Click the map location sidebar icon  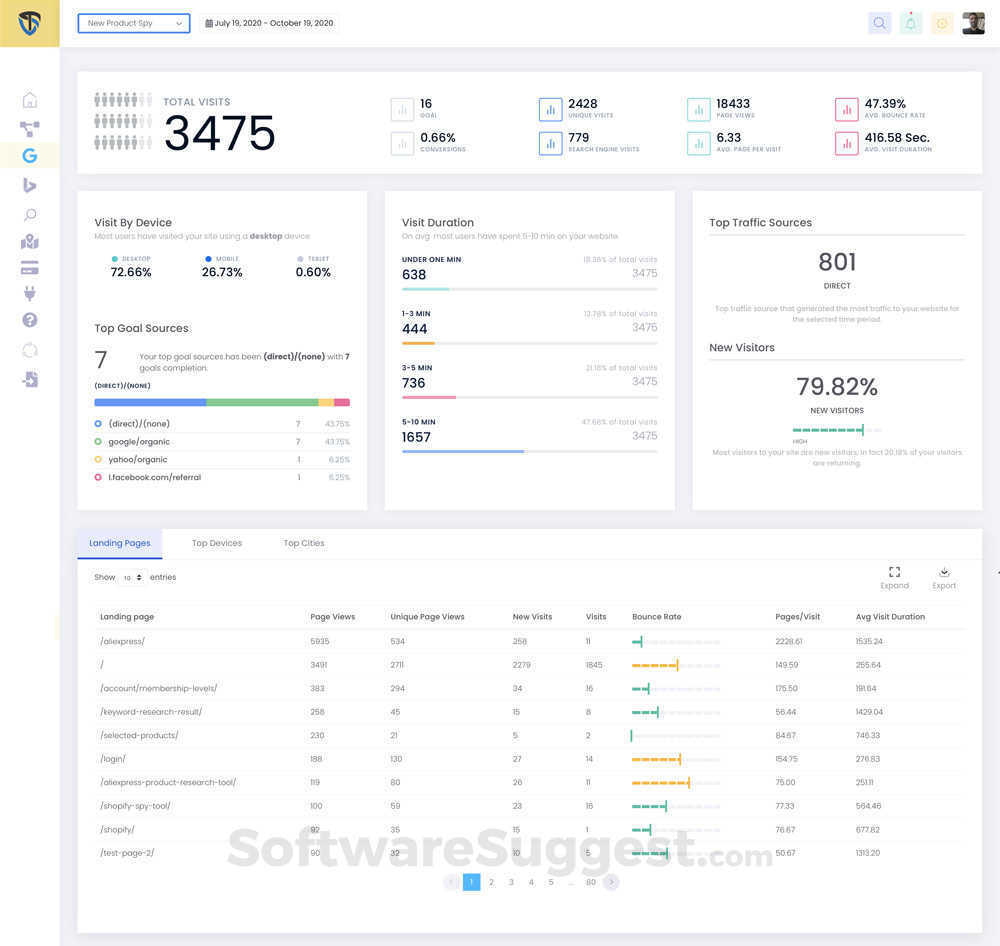(x=29, y=242)
